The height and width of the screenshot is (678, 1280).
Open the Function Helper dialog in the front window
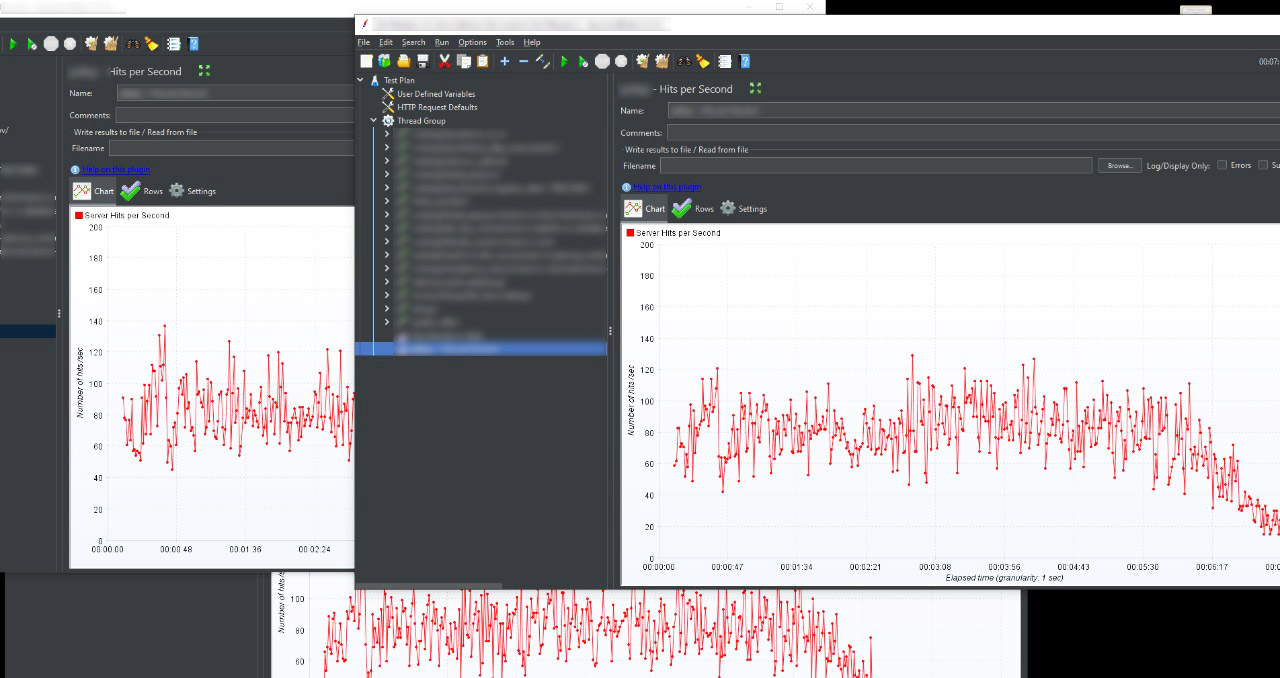pyautogui.click(x=725, y=61)
